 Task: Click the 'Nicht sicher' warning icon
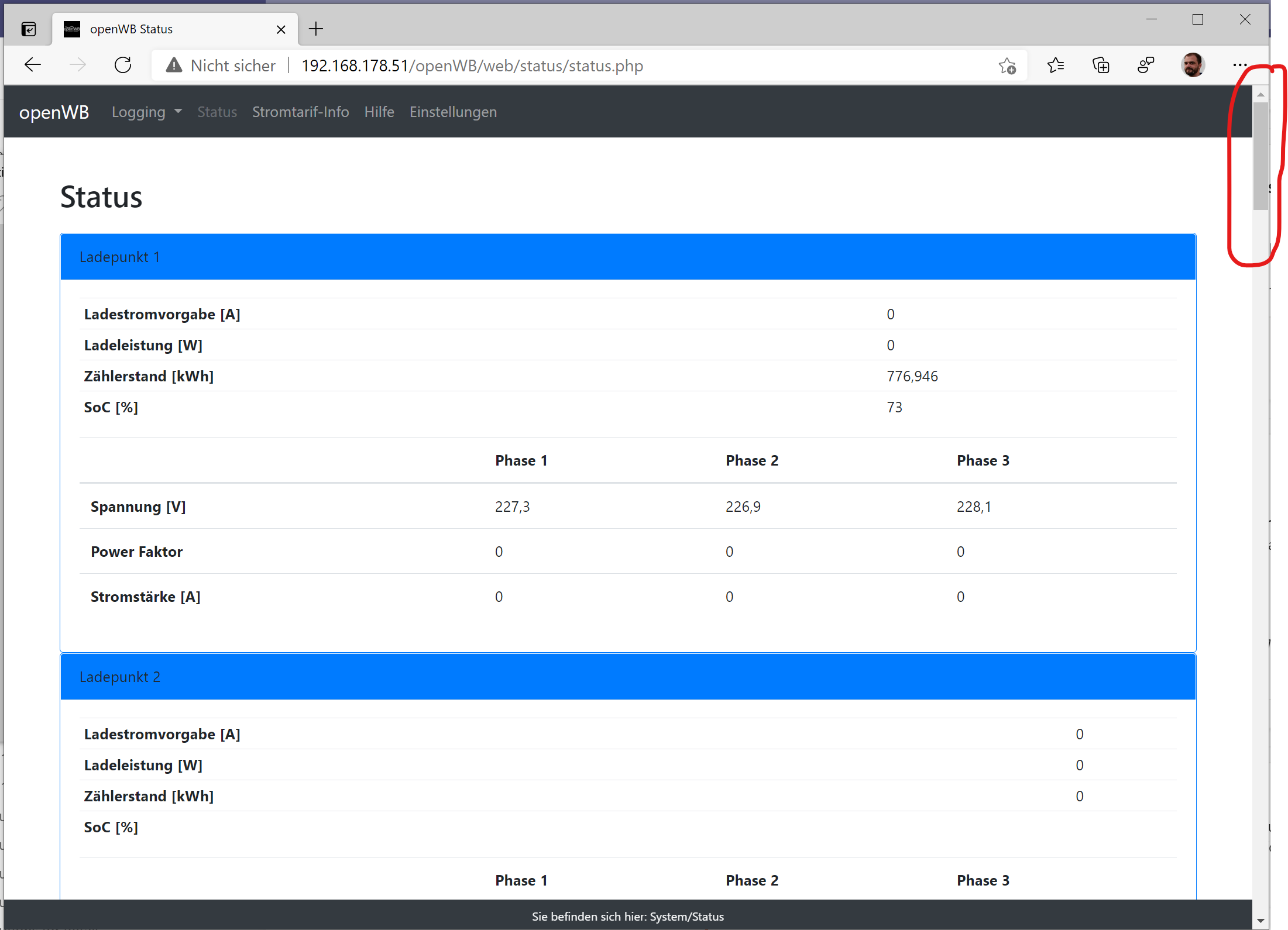(174, 66)
